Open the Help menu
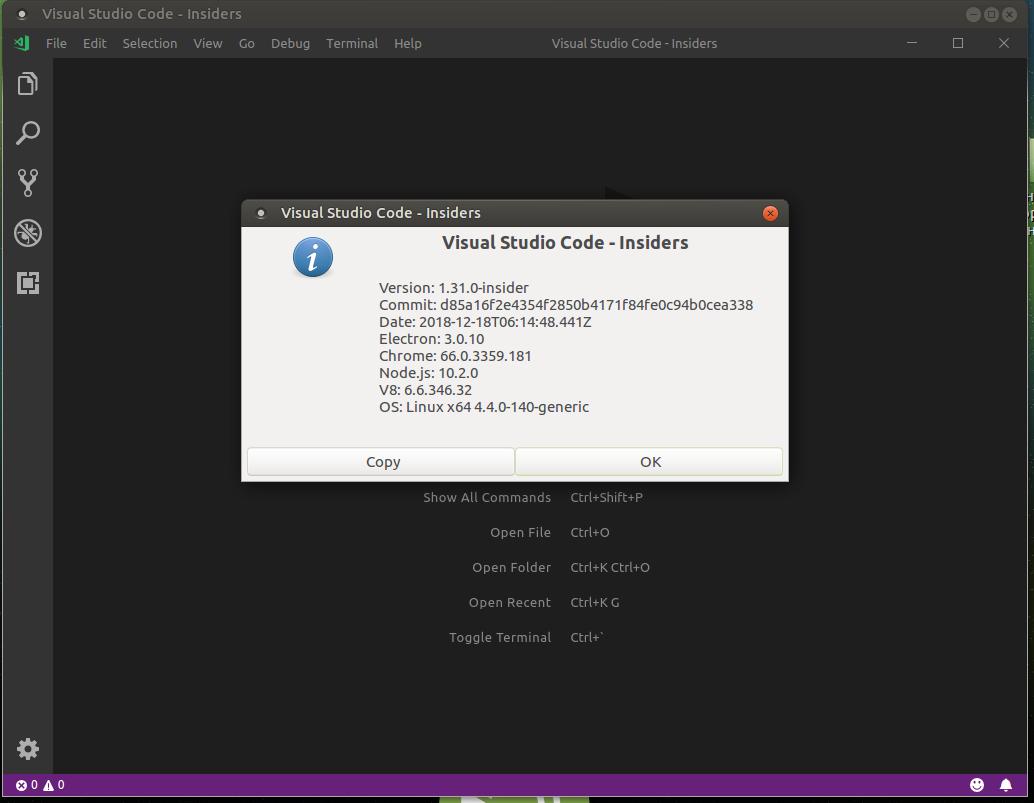The width and height of the screenshot is (1034, 803). [407, 43]
